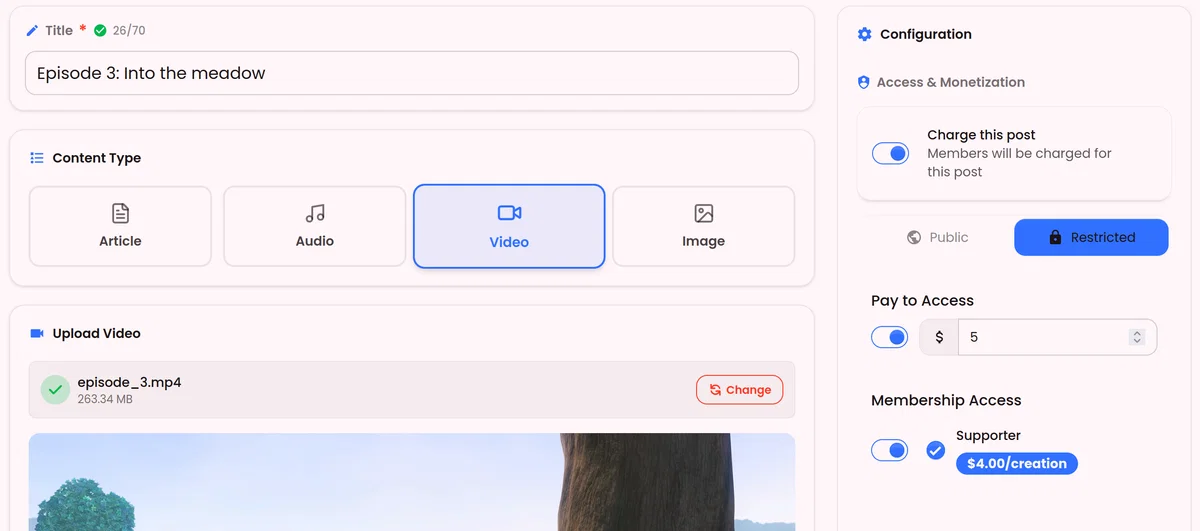Click the 263.34 MB file size text

click(105, 400)
